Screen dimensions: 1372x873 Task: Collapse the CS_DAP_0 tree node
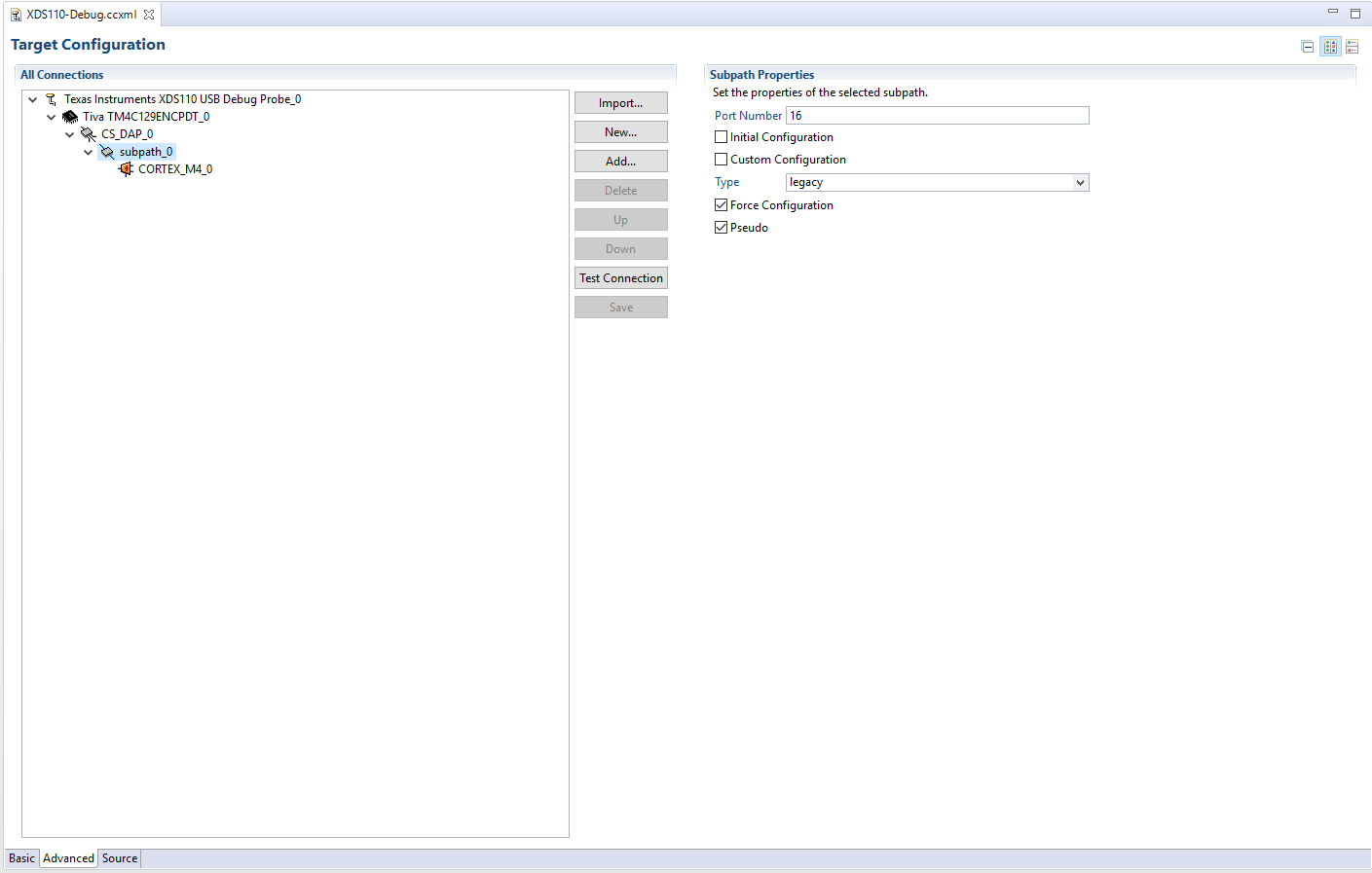[70, 134]
